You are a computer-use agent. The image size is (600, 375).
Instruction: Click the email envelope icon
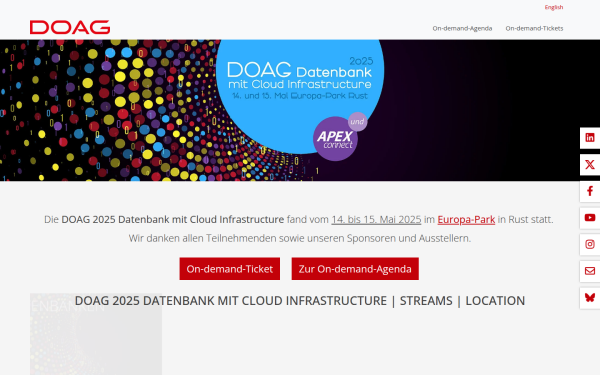tap(590, 271)
